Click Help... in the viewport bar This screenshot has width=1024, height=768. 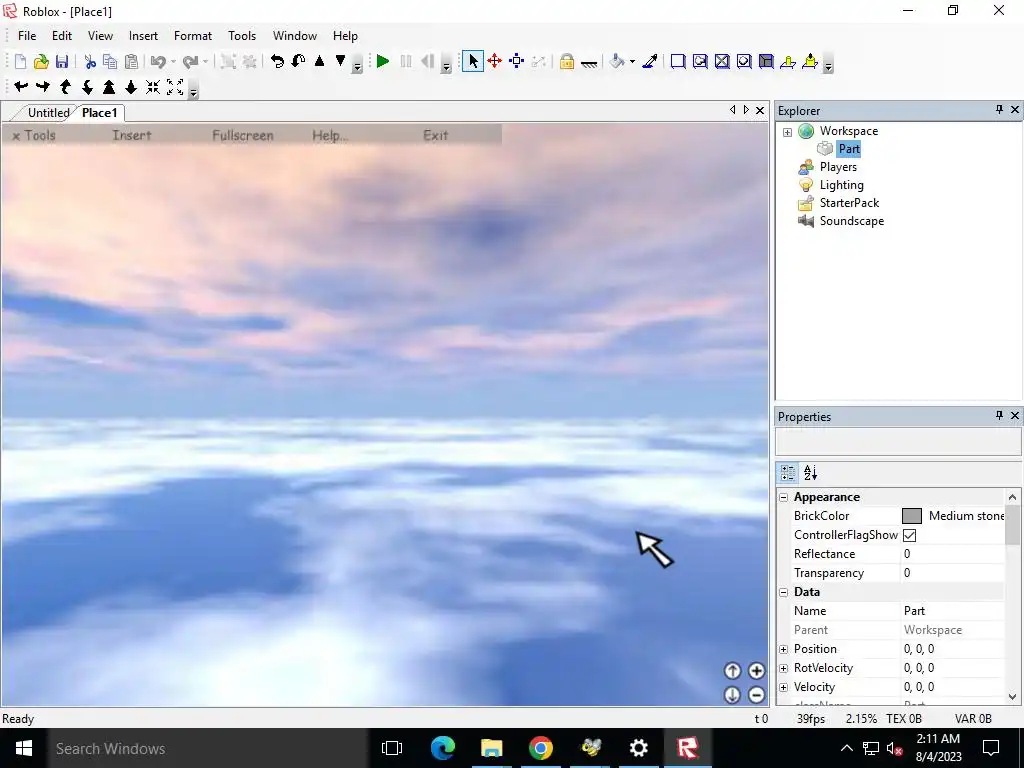click(330, 135)
